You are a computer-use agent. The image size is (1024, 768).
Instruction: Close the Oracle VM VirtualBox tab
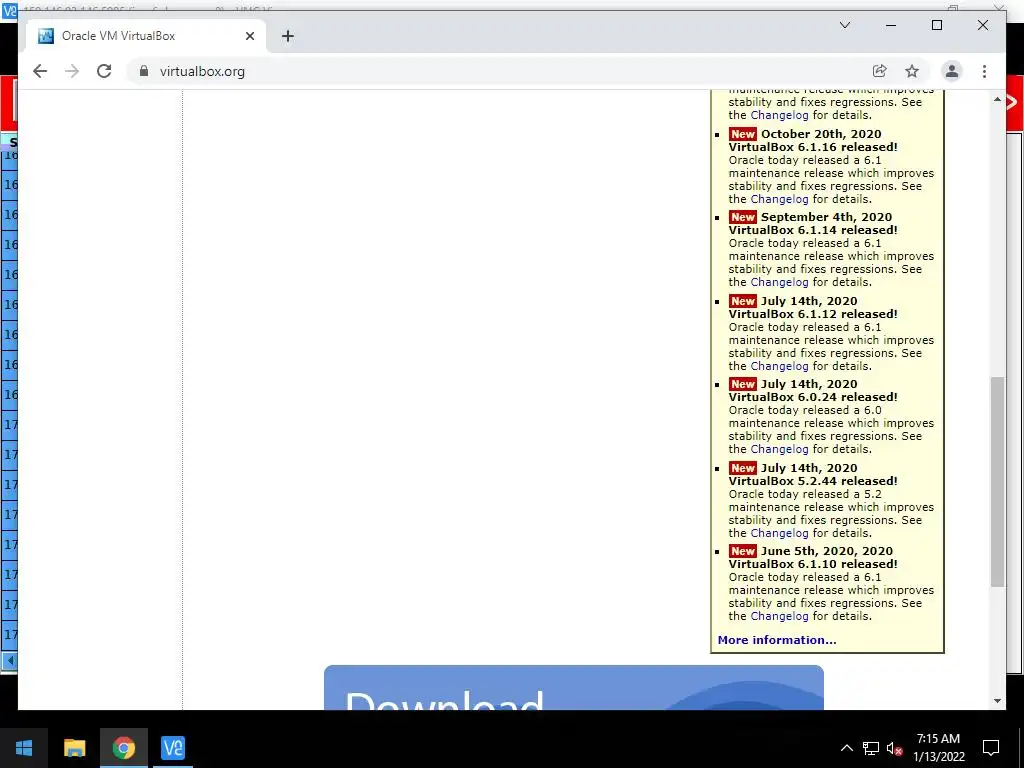click(249, 36)
